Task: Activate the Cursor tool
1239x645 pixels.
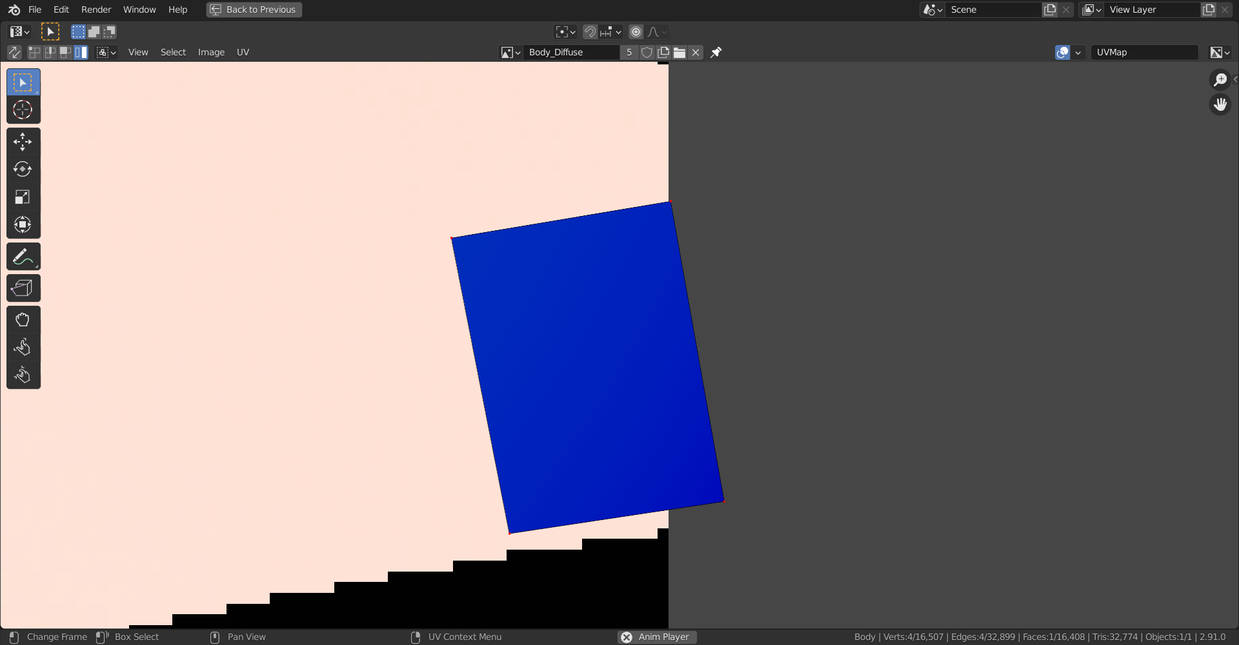Action: [23, 110]
